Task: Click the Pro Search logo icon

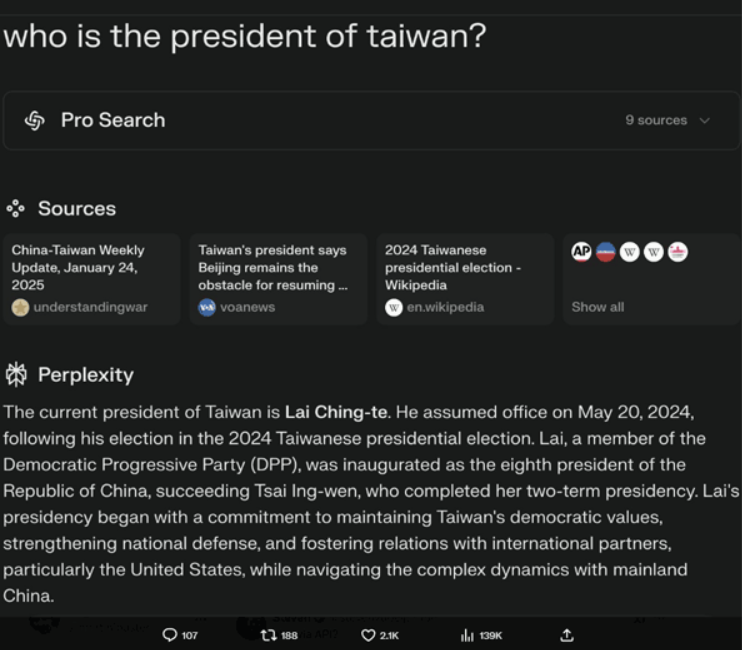Action: point(35,120)
